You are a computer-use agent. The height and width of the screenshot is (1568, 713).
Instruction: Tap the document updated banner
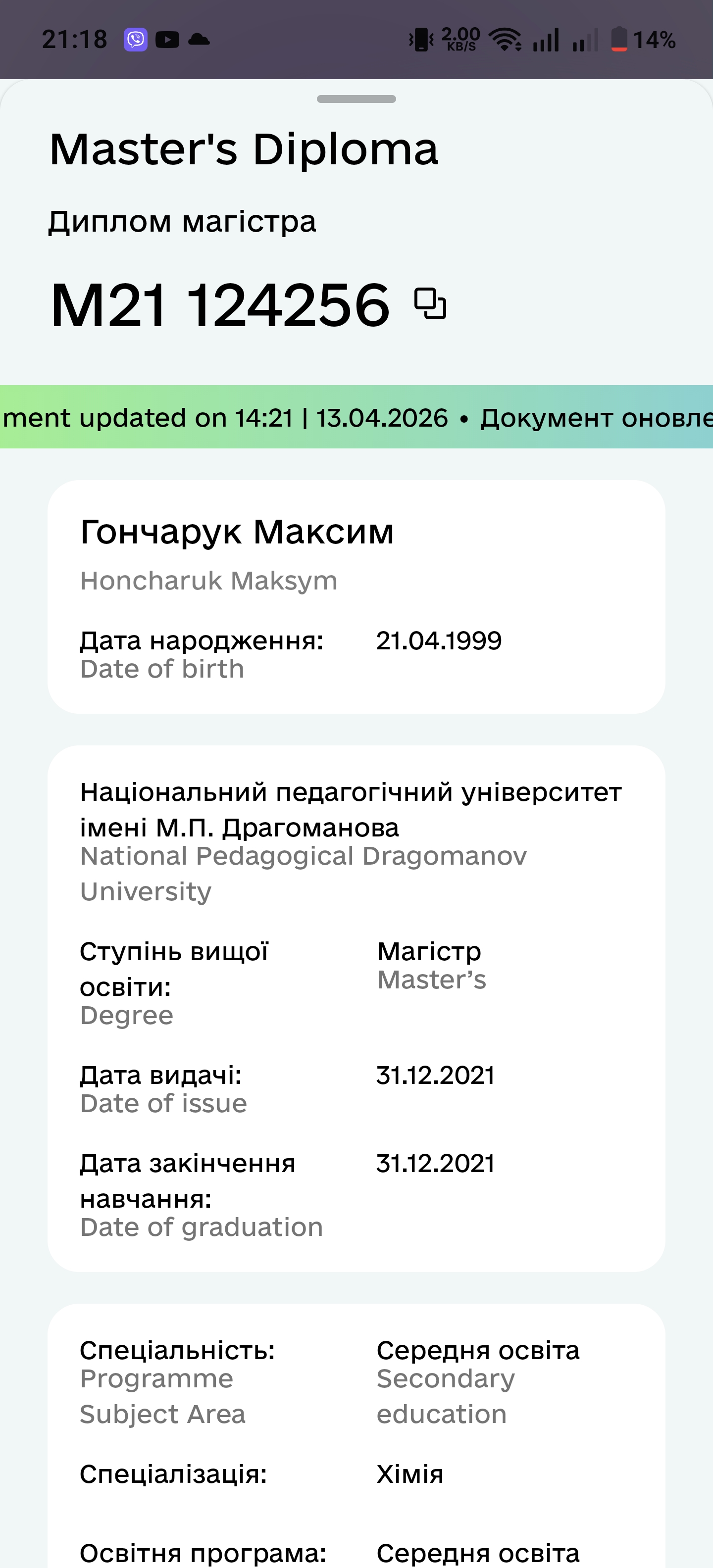[x=356, y=418]
